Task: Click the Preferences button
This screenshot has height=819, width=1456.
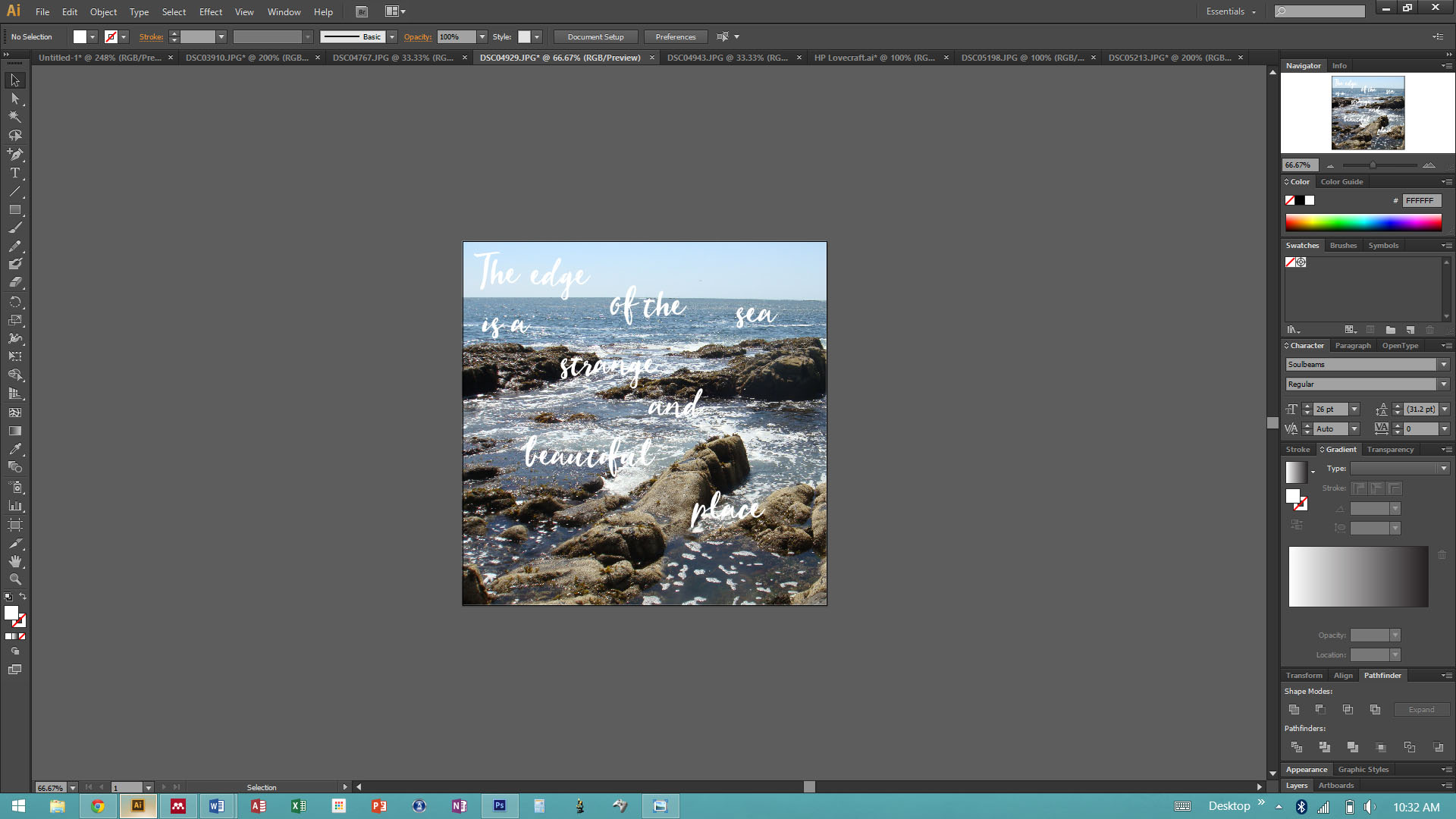Action: pyautogui.click(x=675, y=37)
